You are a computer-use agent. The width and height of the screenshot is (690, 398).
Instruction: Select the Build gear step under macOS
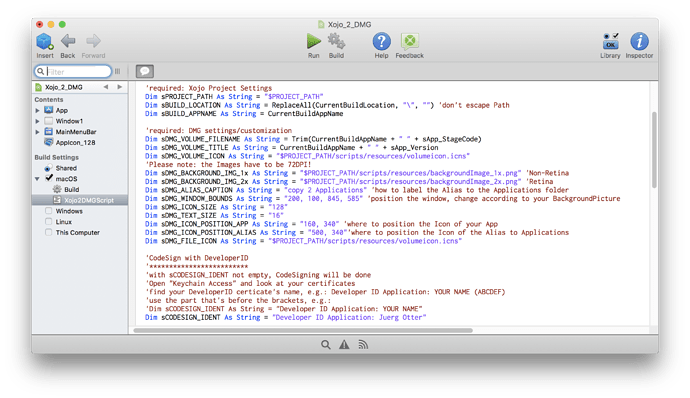click(x=66, y=189)
